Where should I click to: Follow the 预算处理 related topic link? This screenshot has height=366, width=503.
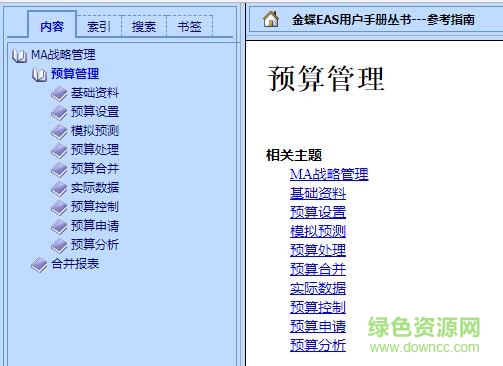318,250
